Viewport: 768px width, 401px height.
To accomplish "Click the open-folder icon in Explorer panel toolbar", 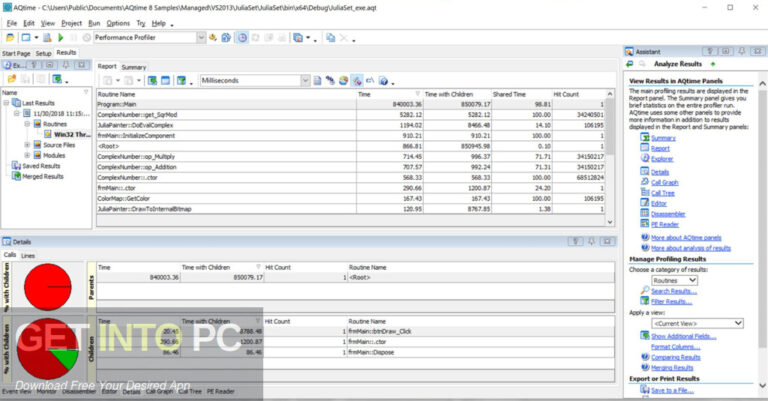I will [x=11, y=79].
